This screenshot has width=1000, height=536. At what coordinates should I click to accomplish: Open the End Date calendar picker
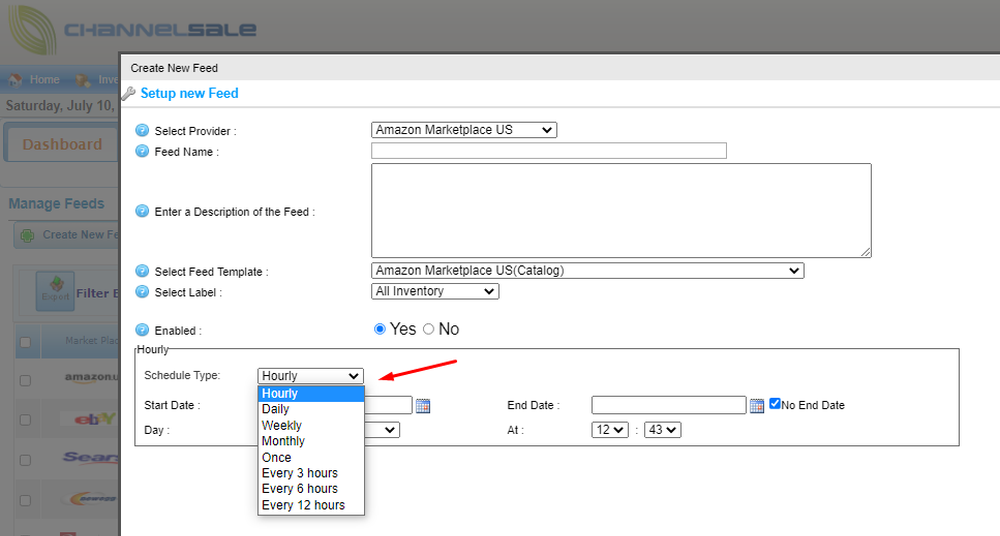point(757,405)
